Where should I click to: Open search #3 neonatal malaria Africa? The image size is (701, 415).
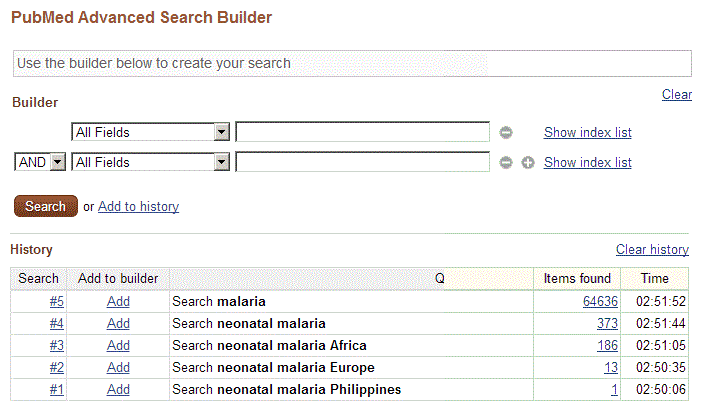click(x=56, y=345)
